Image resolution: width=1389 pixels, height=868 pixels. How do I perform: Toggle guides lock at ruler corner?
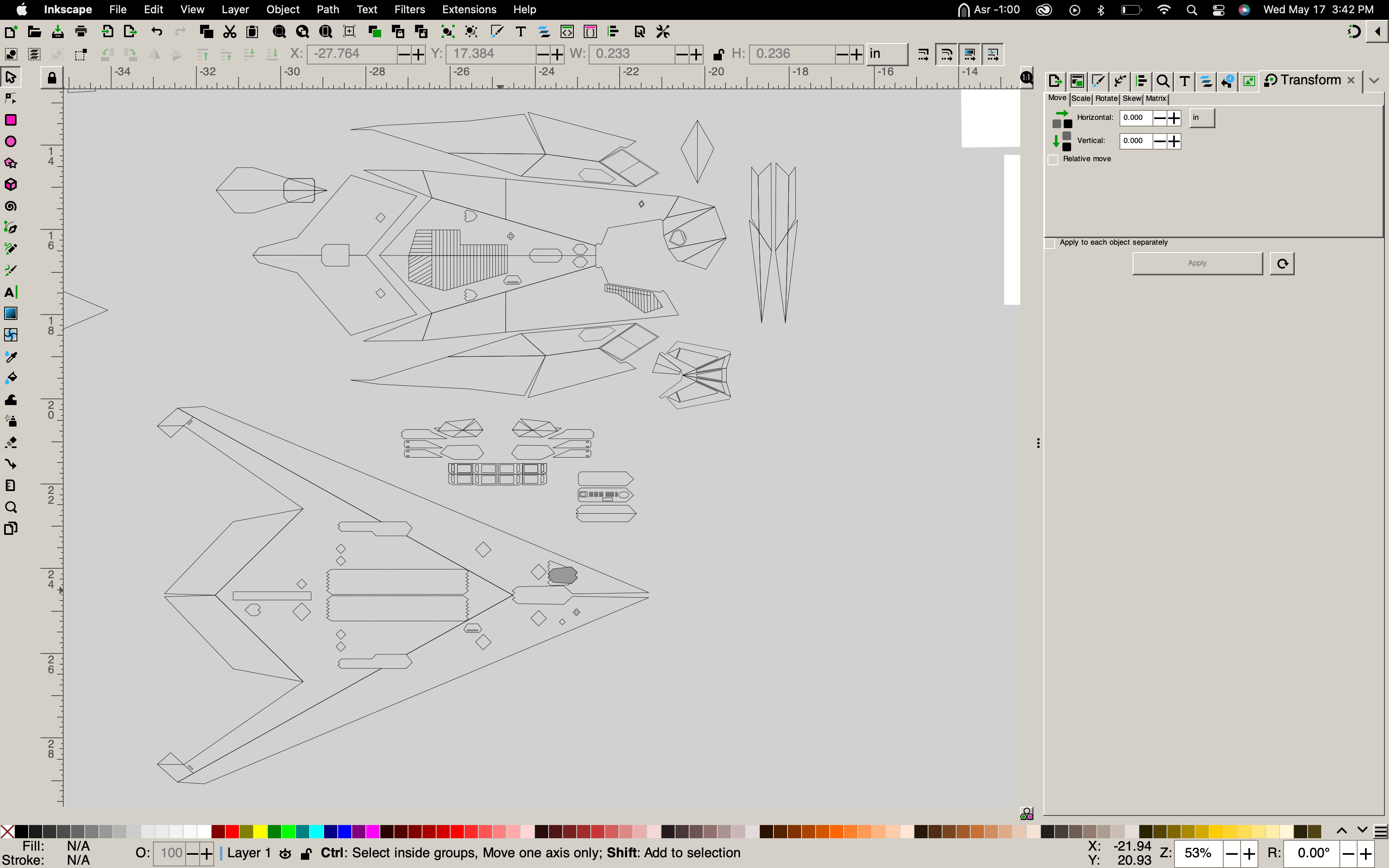click(52, 78)
